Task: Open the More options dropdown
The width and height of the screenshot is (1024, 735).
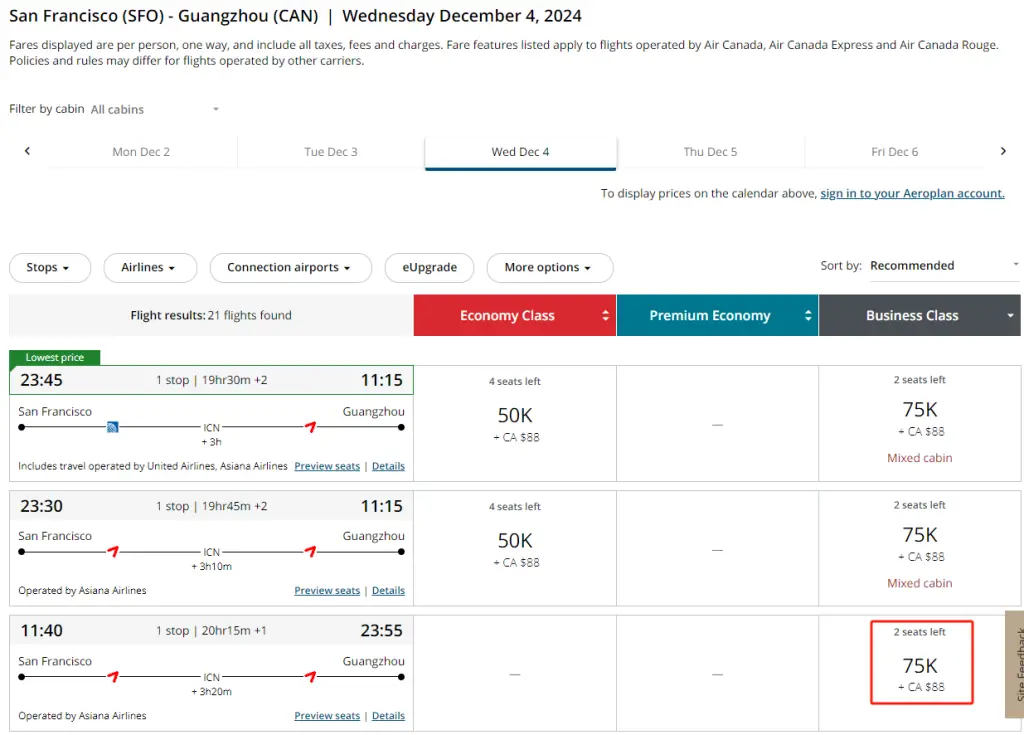Action: (548, 268)
